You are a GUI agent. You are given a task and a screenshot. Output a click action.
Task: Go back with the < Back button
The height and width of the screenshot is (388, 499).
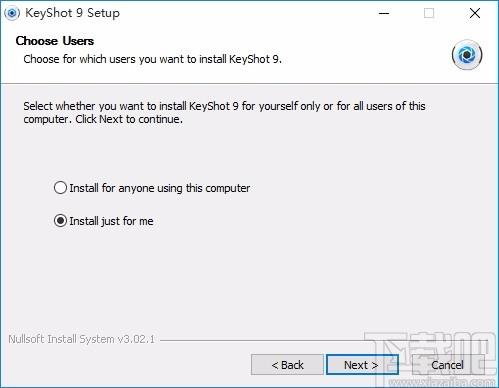pyautogui.click(x=287, y=365)
